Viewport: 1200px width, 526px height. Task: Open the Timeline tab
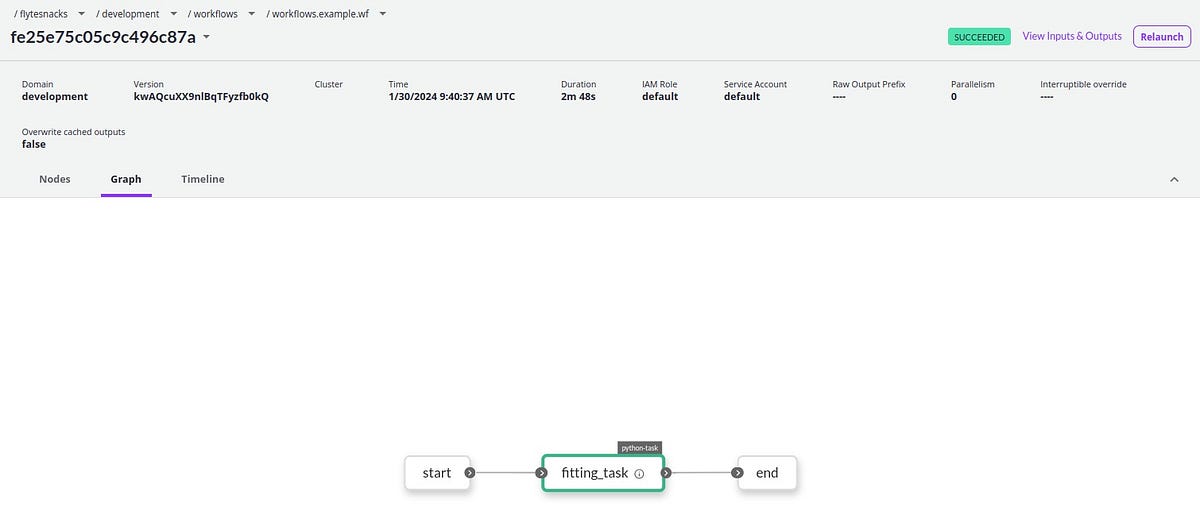pos(203,179)
